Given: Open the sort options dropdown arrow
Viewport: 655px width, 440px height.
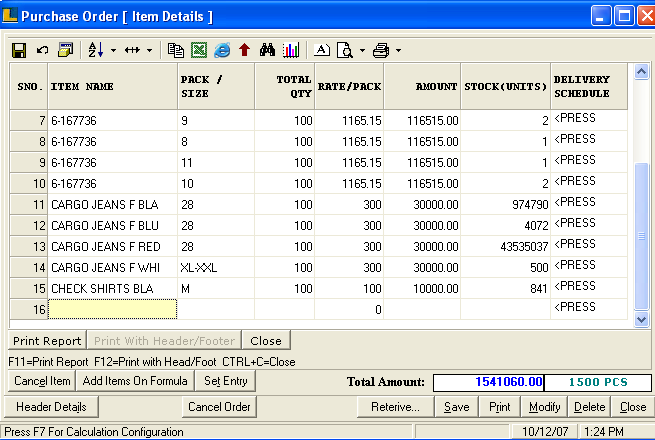Looking at the screenshot, I should tap(113, 51).
